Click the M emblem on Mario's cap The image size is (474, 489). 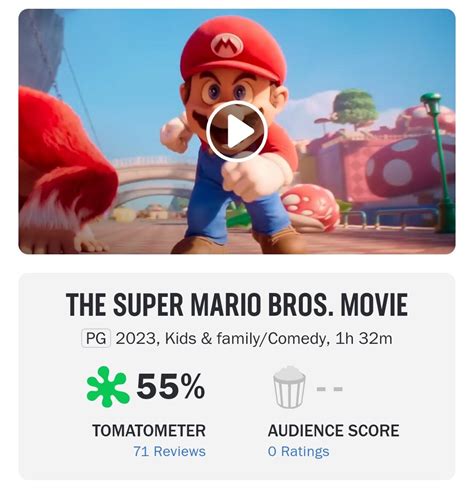[x=227, y=46]
